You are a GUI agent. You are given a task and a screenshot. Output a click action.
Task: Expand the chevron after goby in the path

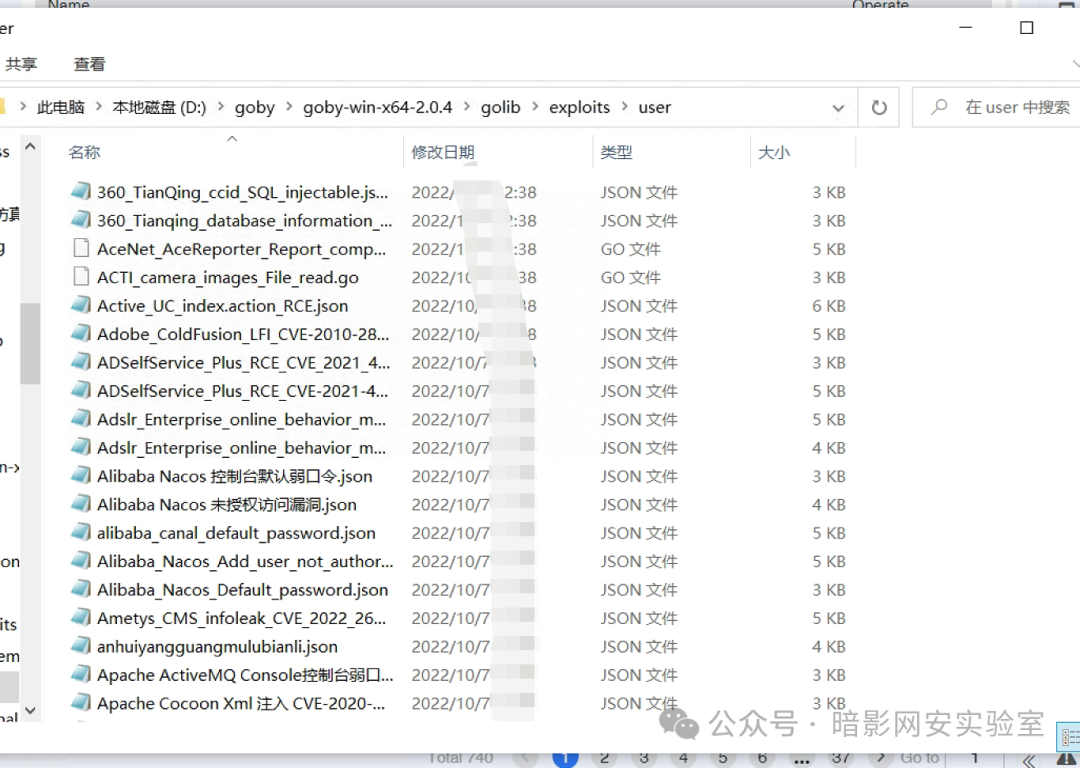click(x=289, y=107)
